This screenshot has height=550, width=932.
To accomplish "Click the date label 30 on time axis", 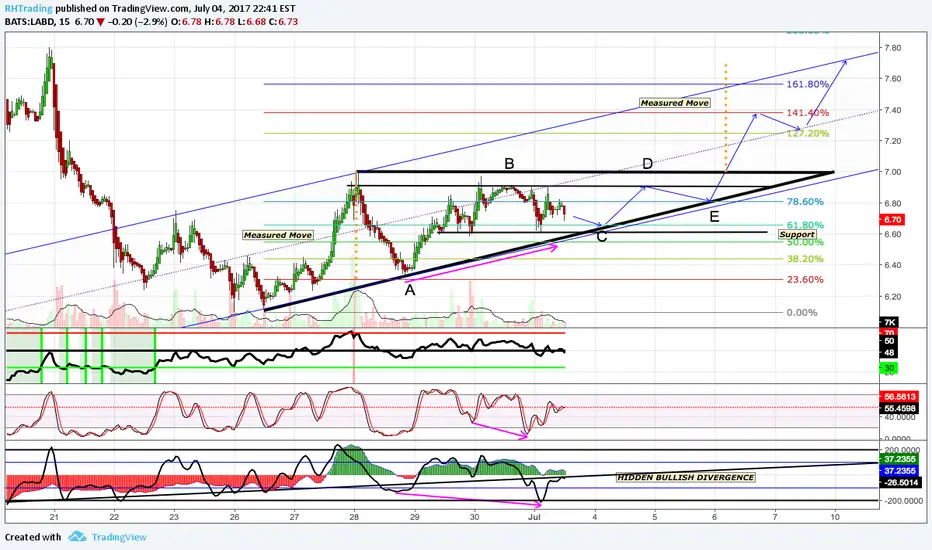I will (474, 517).
